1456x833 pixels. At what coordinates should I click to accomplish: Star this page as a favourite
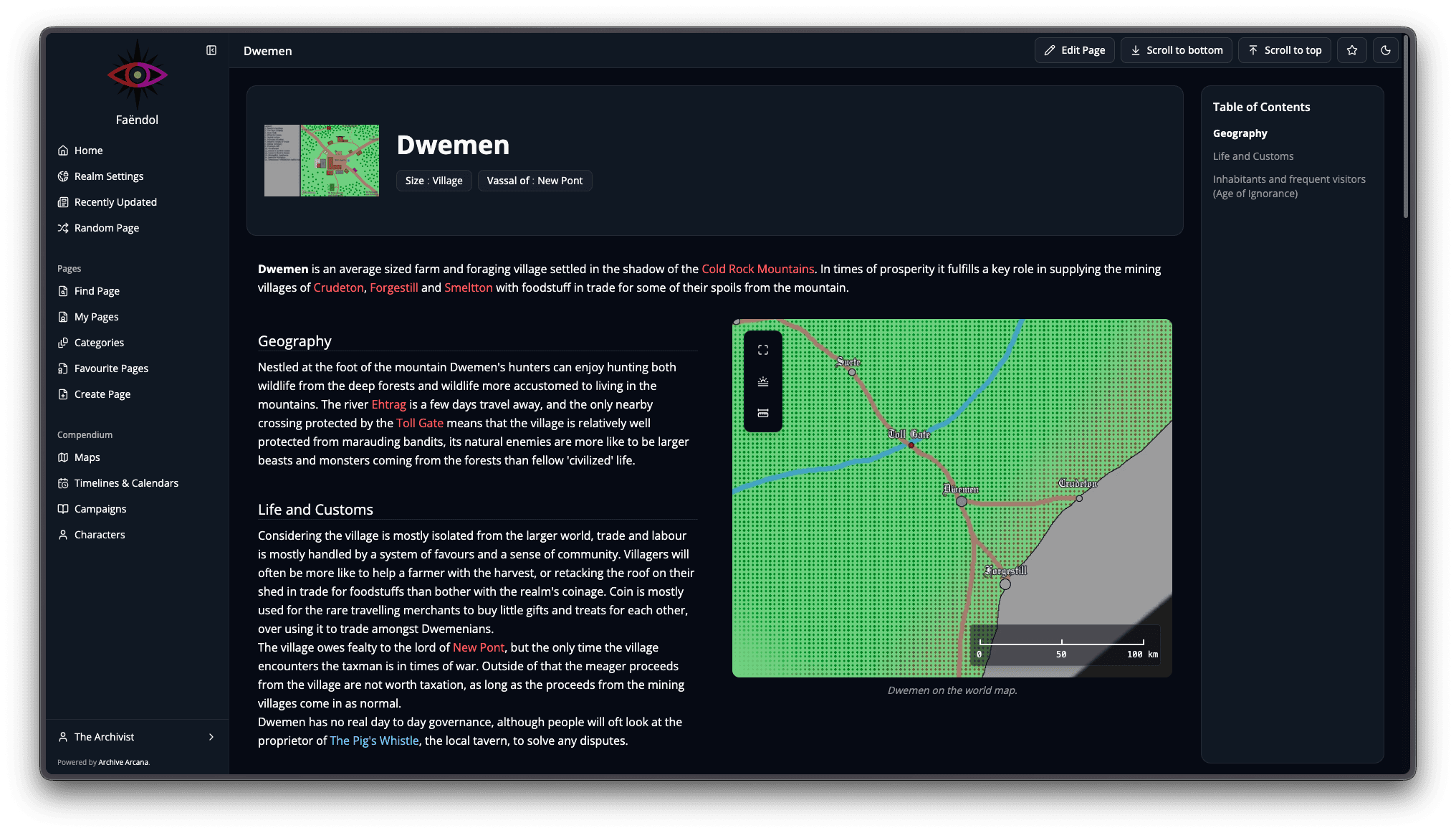(1351, 50)
